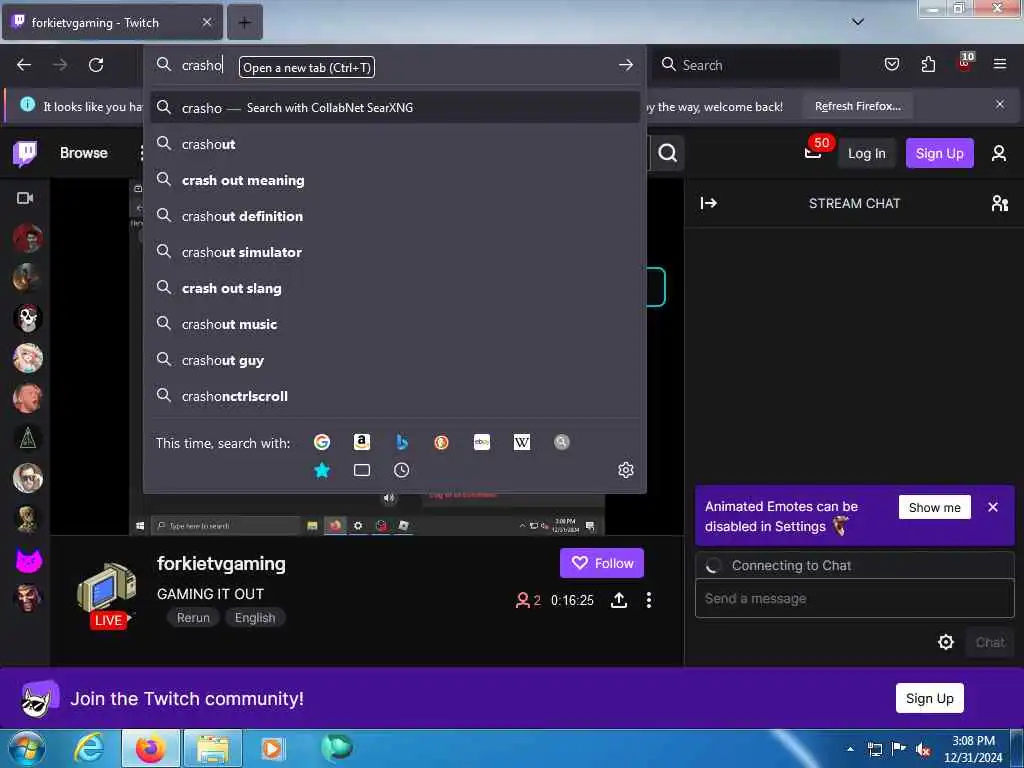The image size is (1024, 768).
Task: Go back with the browser back arrow
Action: click(24, 65)
